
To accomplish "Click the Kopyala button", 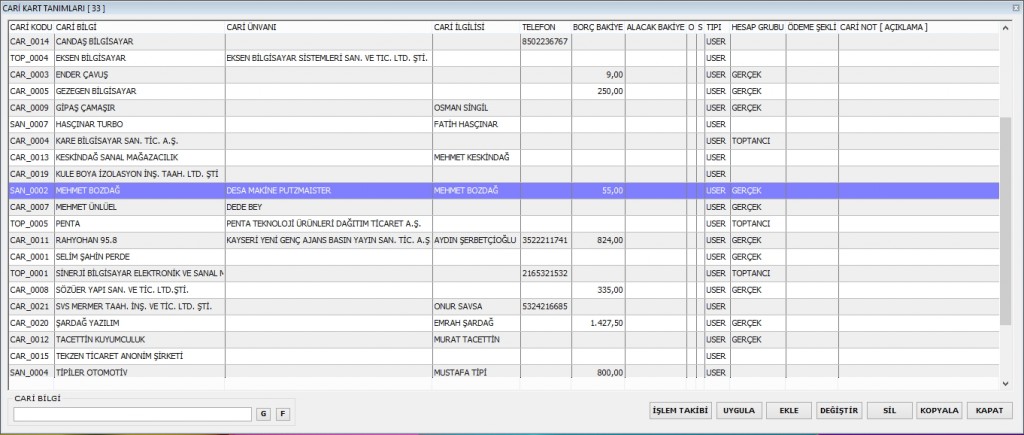I will click(939, 410).
